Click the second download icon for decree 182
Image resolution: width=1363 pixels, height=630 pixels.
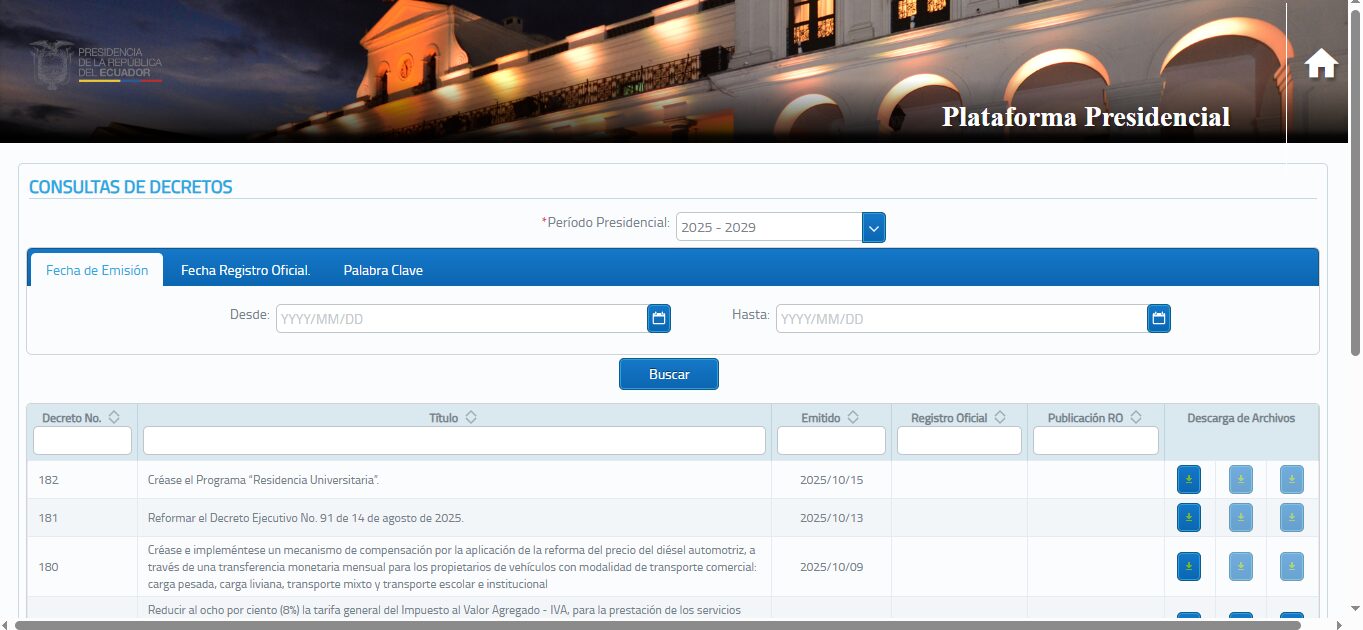click(1240, 480)
